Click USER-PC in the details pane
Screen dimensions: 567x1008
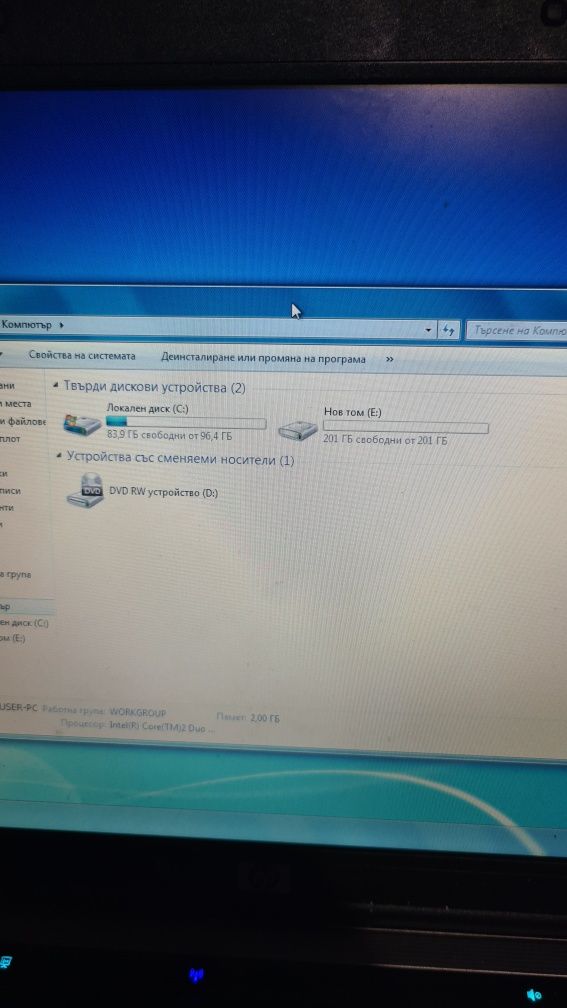pyautogui.click(x=19, y=707)
